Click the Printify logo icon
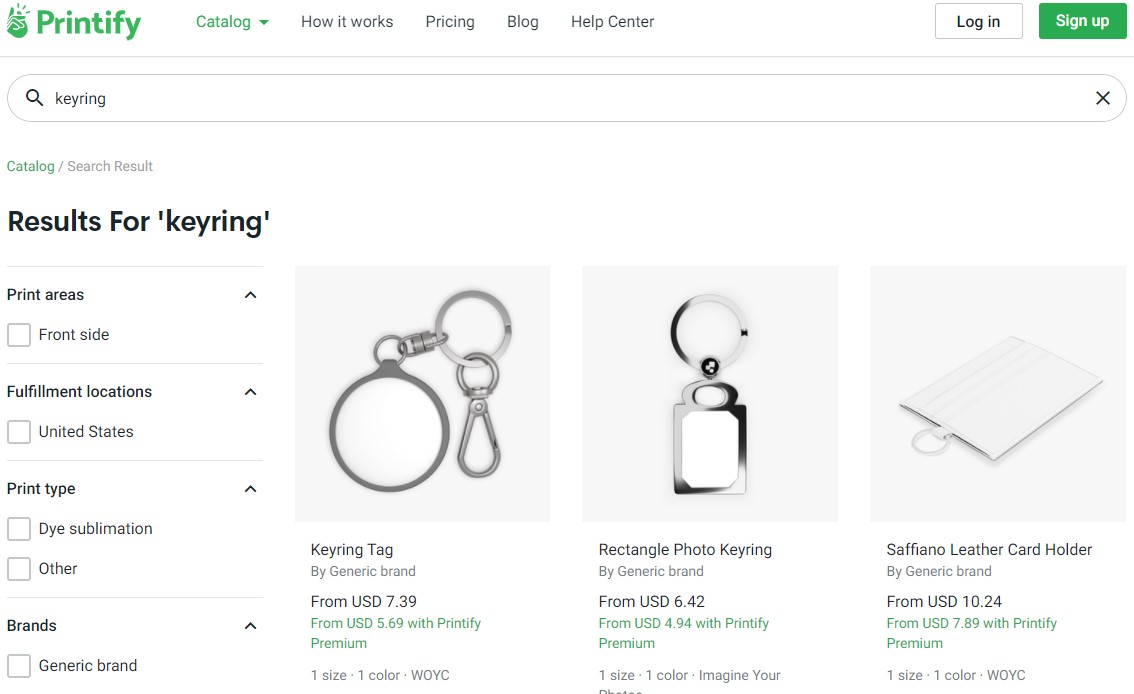Viewport: 1134px width, 694px height. point(18,21)
